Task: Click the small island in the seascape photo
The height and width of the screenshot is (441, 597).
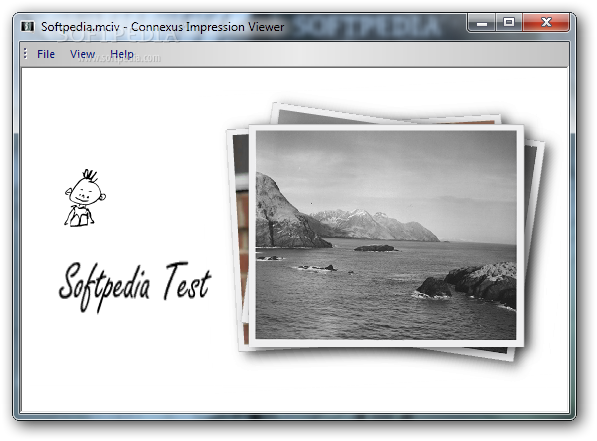Action: point(376,248)
